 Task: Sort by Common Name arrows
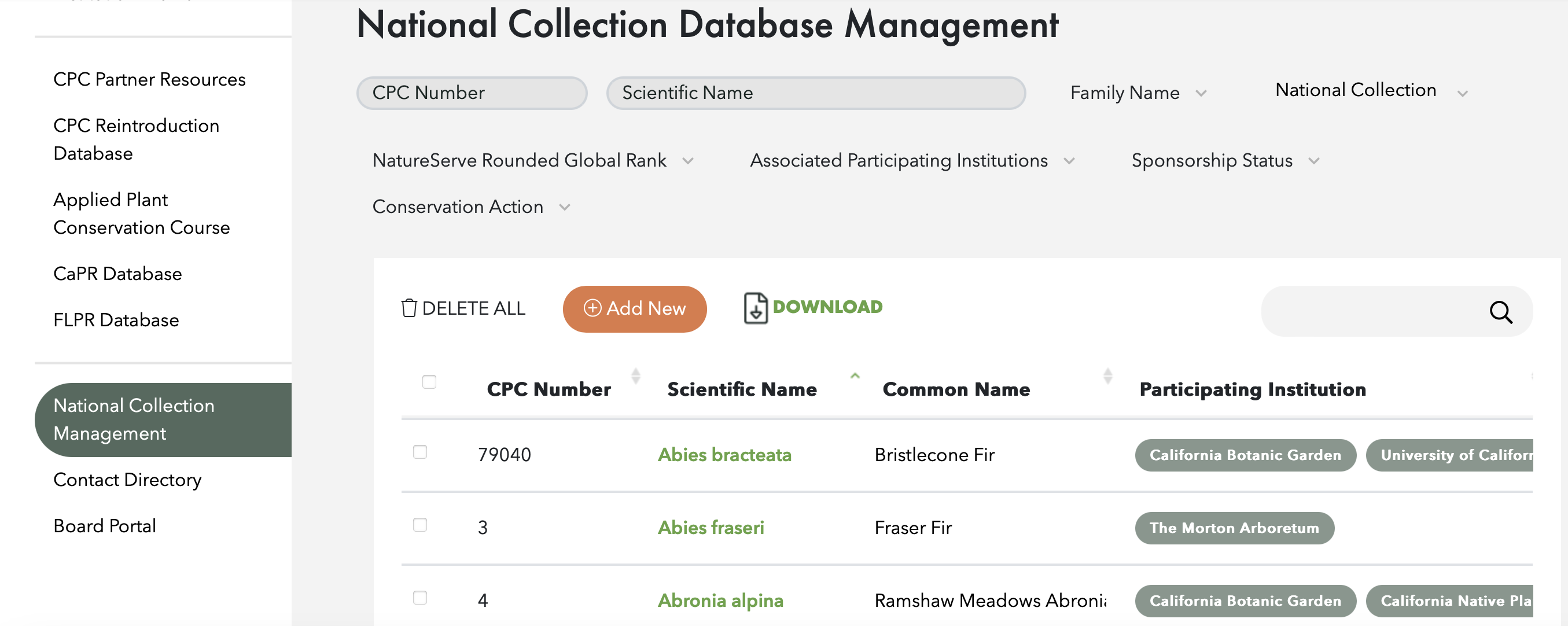[1107, 376]
